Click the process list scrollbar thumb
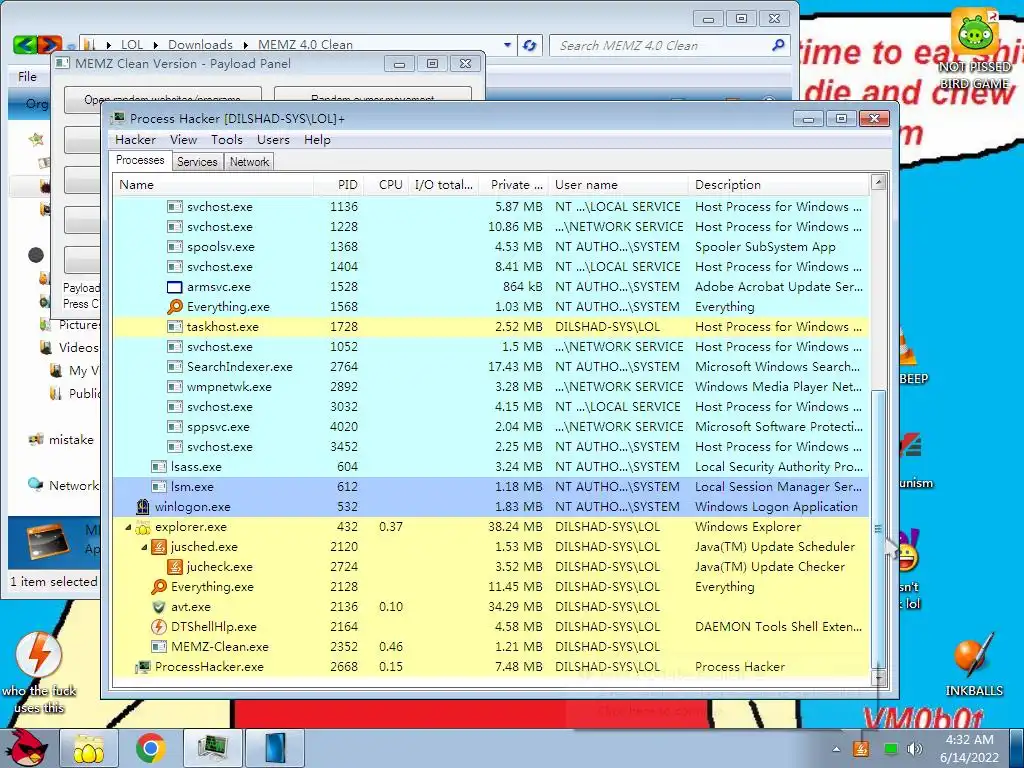This screenshot has height=768, width=1024. 878,528
